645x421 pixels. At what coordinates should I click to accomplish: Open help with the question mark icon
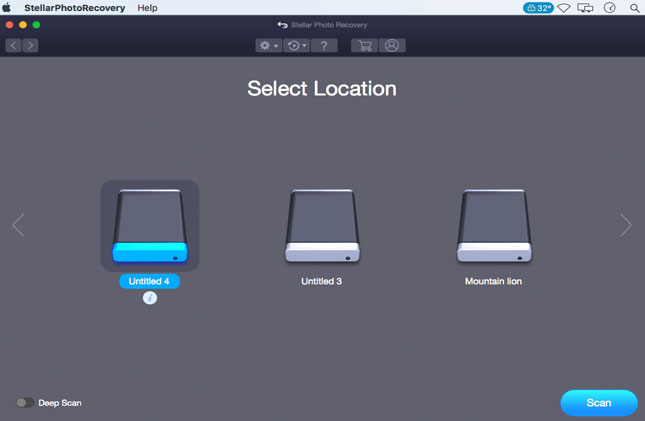(x=324, y=45)
